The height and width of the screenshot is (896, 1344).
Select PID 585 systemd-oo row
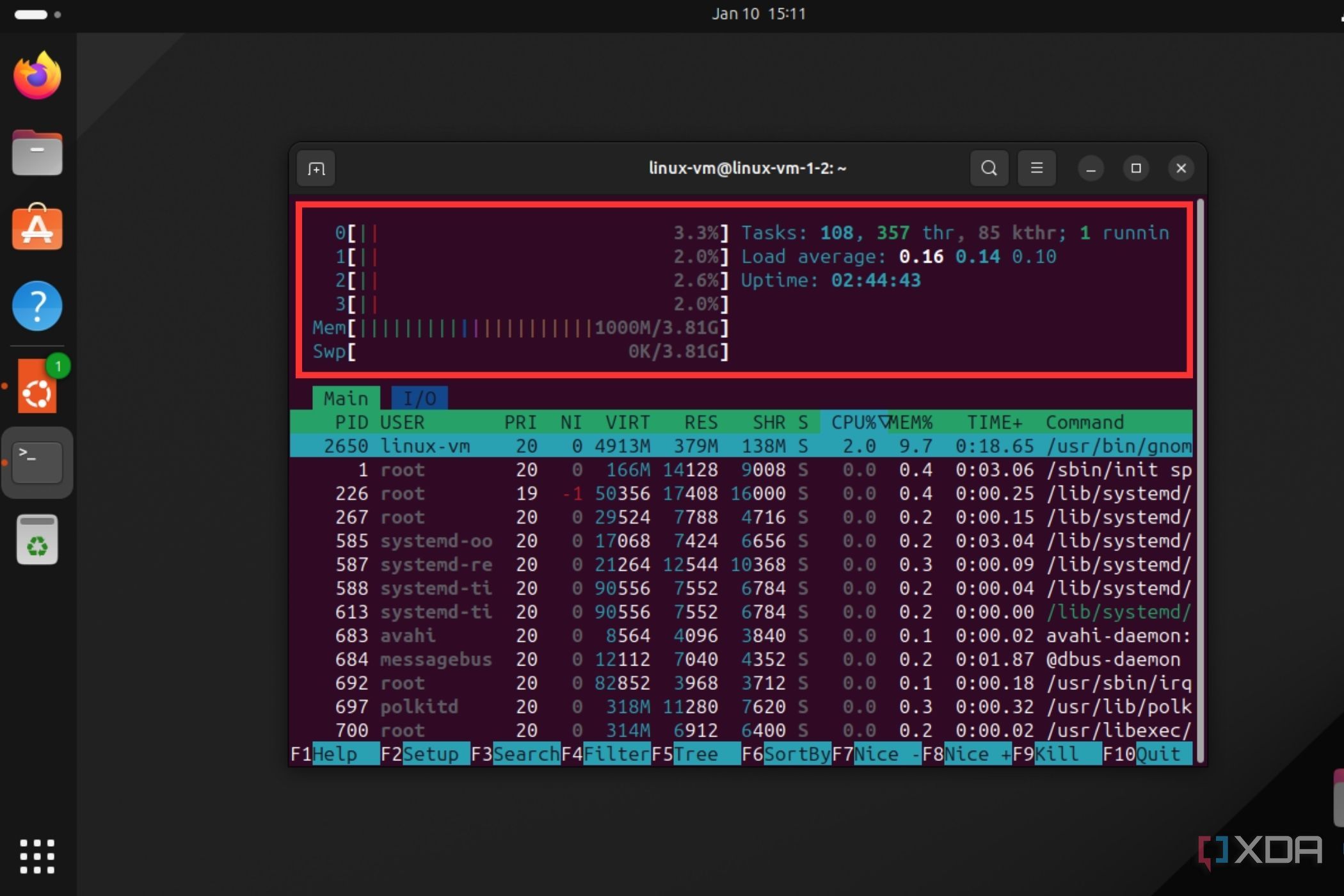click(741, 541)
